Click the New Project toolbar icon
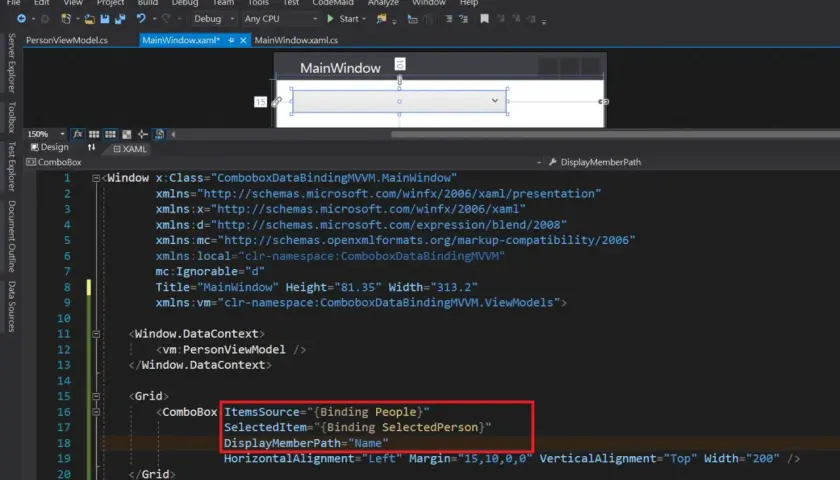The image size is (840, 480). (66, 19)
